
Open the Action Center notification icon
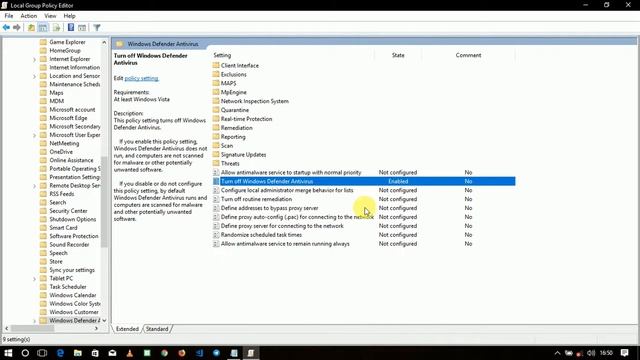coord(624,353)
